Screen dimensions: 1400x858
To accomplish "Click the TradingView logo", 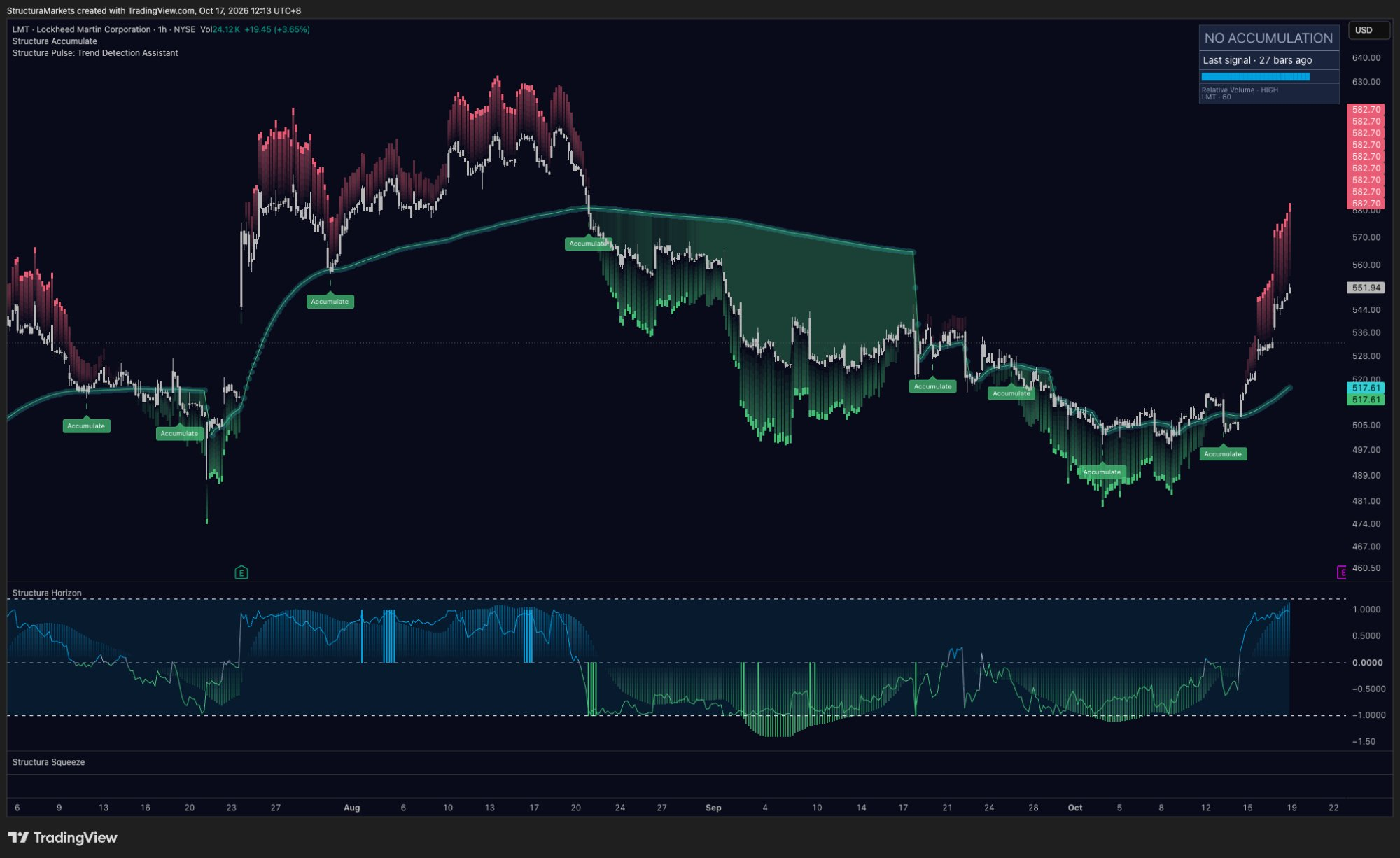I will pyautogui.click(x=63, y=838).
